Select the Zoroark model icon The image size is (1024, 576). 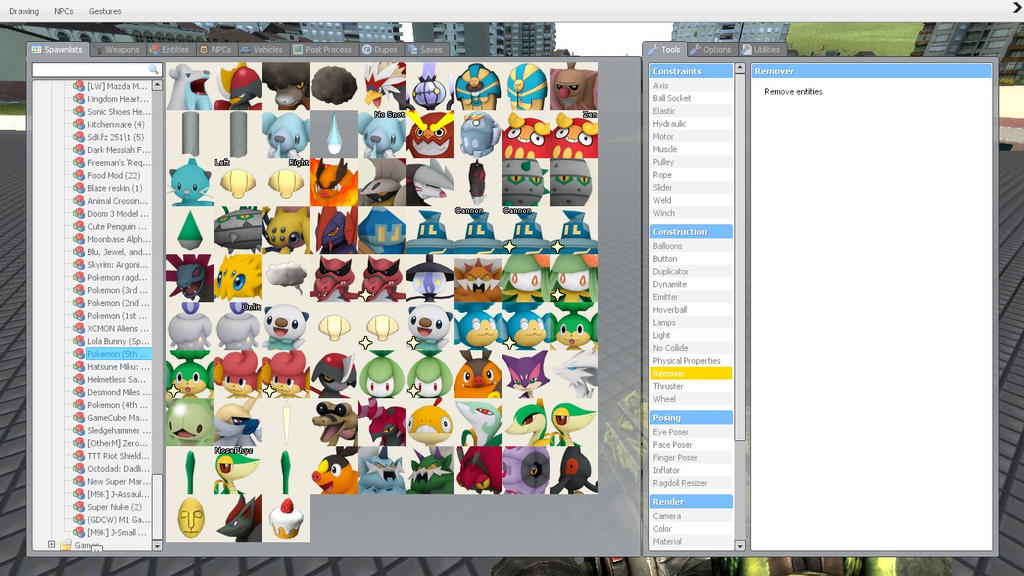click(239, 519)
